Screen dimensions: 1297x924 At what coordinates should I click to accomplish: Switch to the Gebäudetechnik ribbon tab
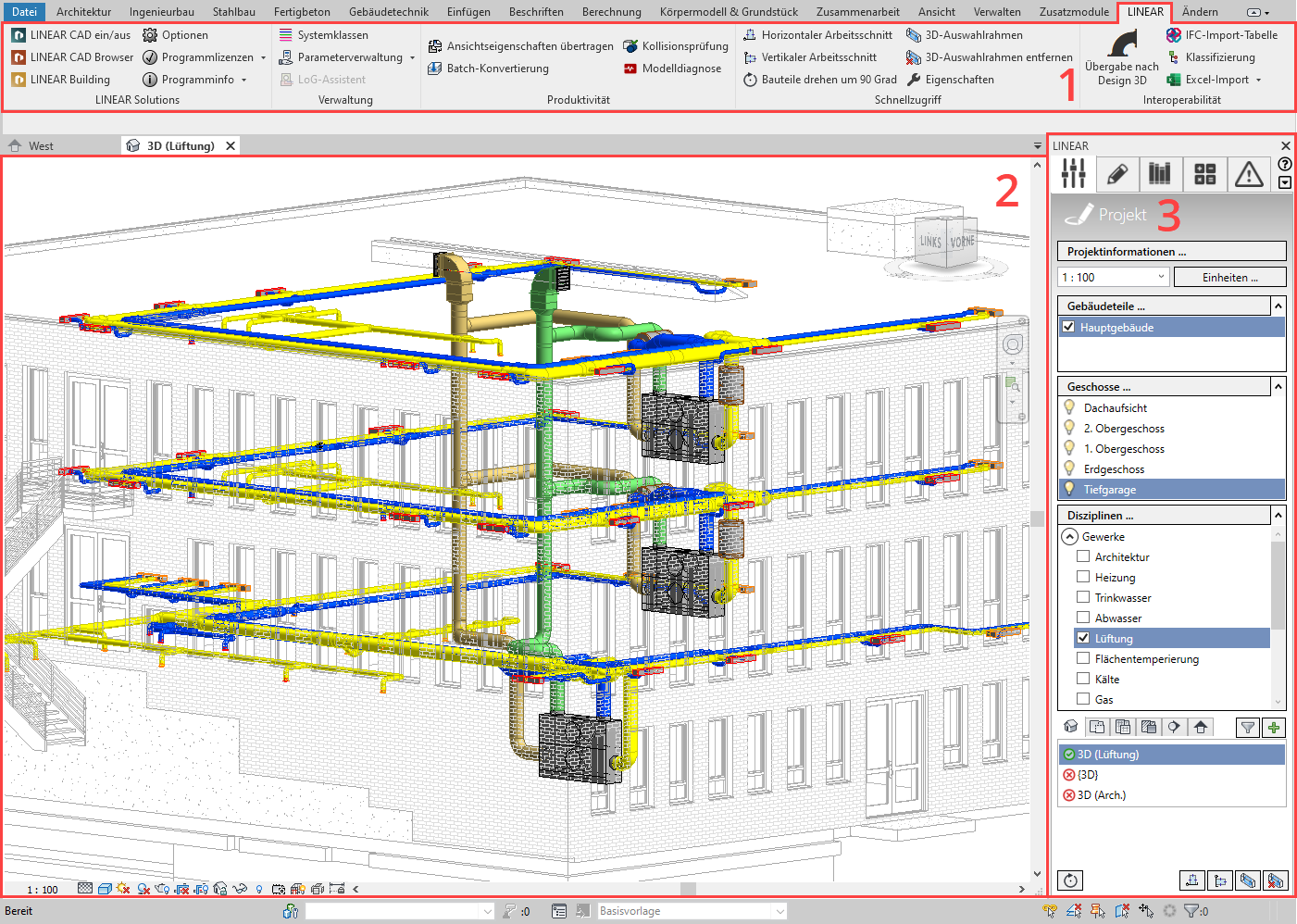point(389,12)
